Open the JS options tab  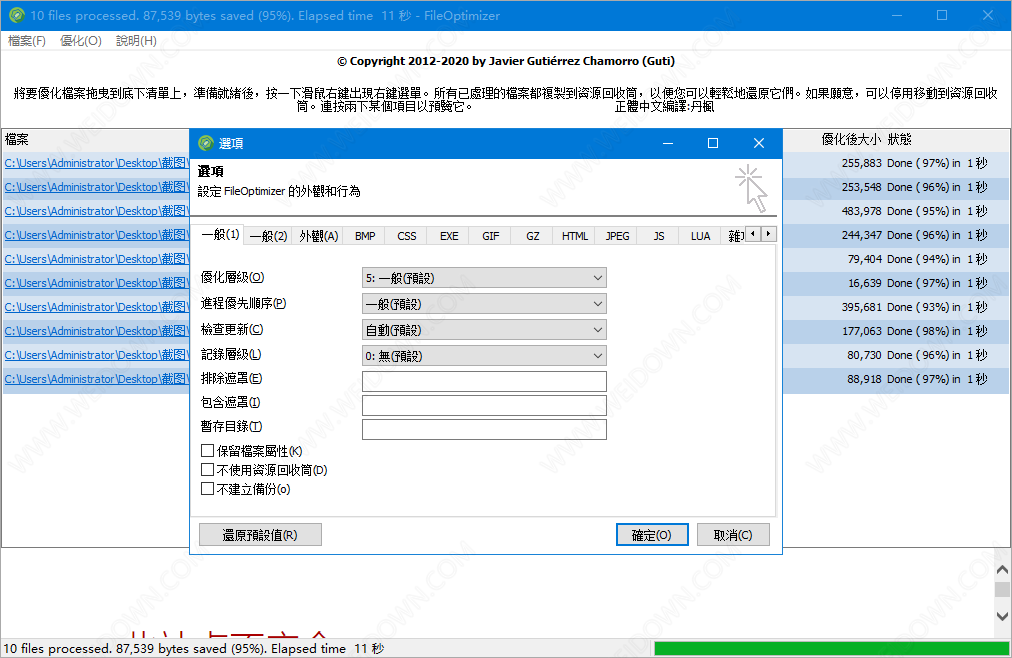click(658, 236)
